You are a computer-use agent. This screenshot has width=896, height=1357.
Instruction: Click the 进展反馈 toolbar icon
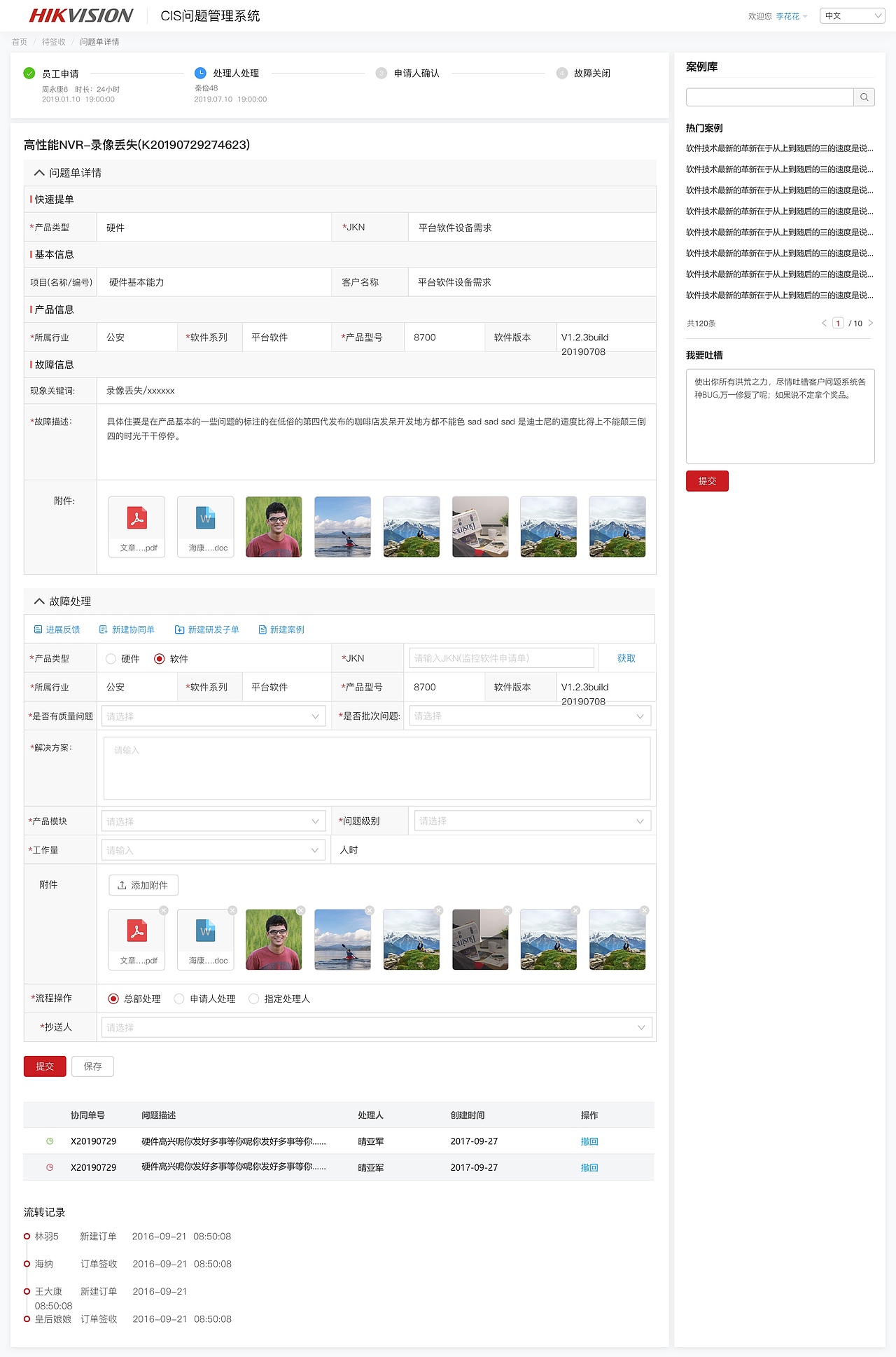(38, 629)
